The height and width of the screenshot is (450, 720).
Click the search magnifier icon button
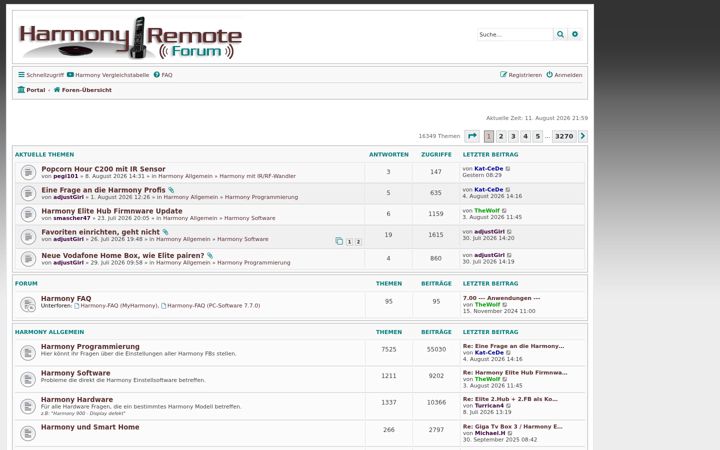(x=560, y=34)
